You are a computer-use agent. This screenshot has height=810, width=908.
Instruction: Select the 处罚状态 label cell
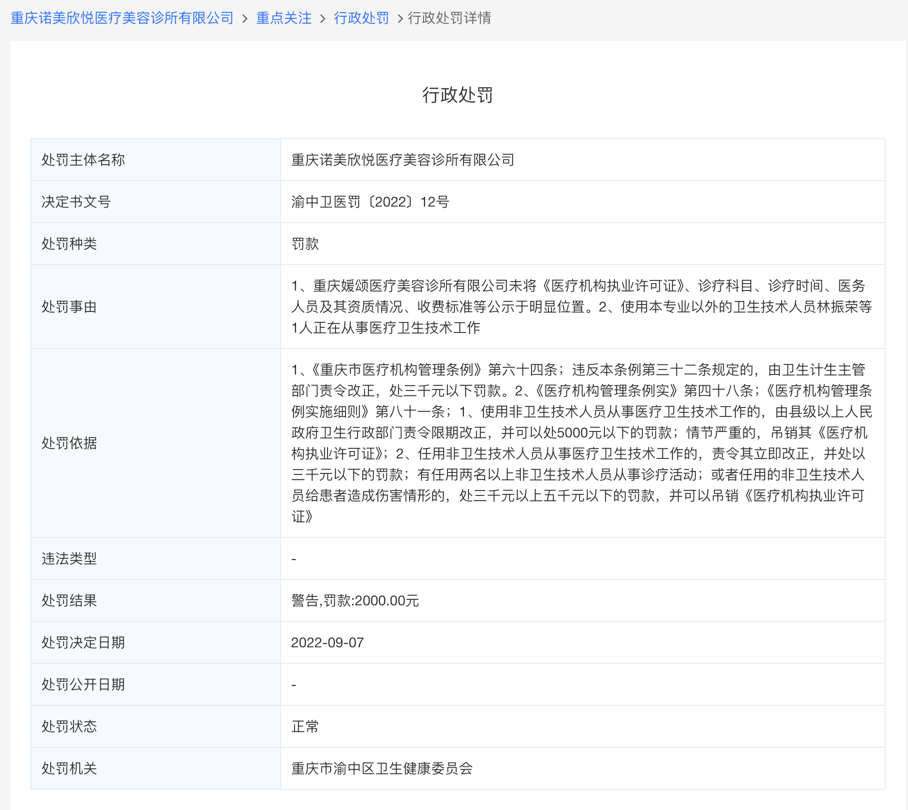[x=156, y=727]
